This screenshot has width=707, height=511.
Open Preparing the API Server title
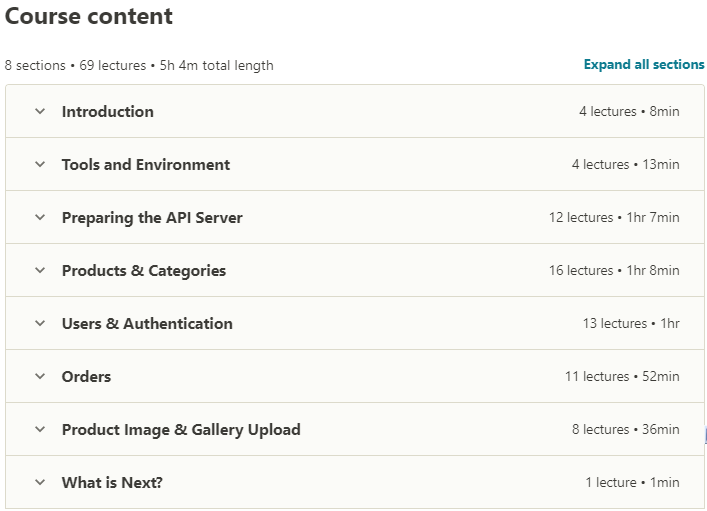coord(152,218)
